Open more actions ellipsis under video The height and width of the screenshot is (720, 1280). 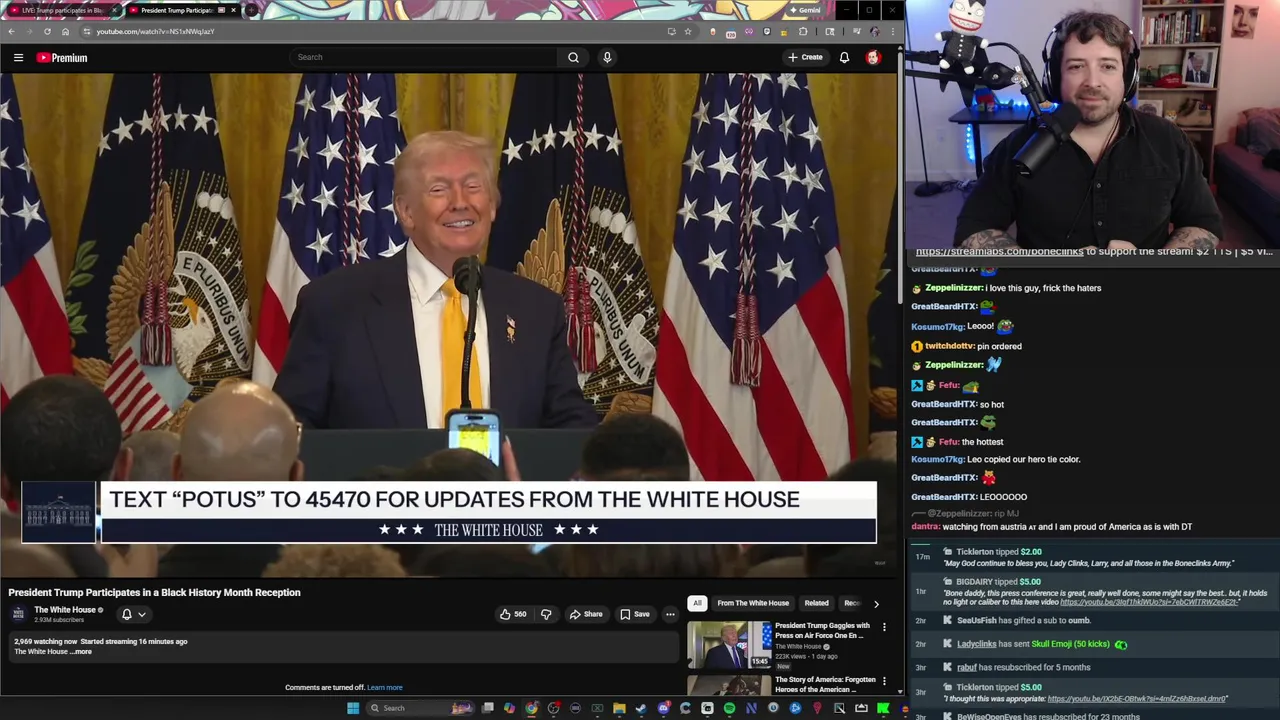tap(670, 614)
